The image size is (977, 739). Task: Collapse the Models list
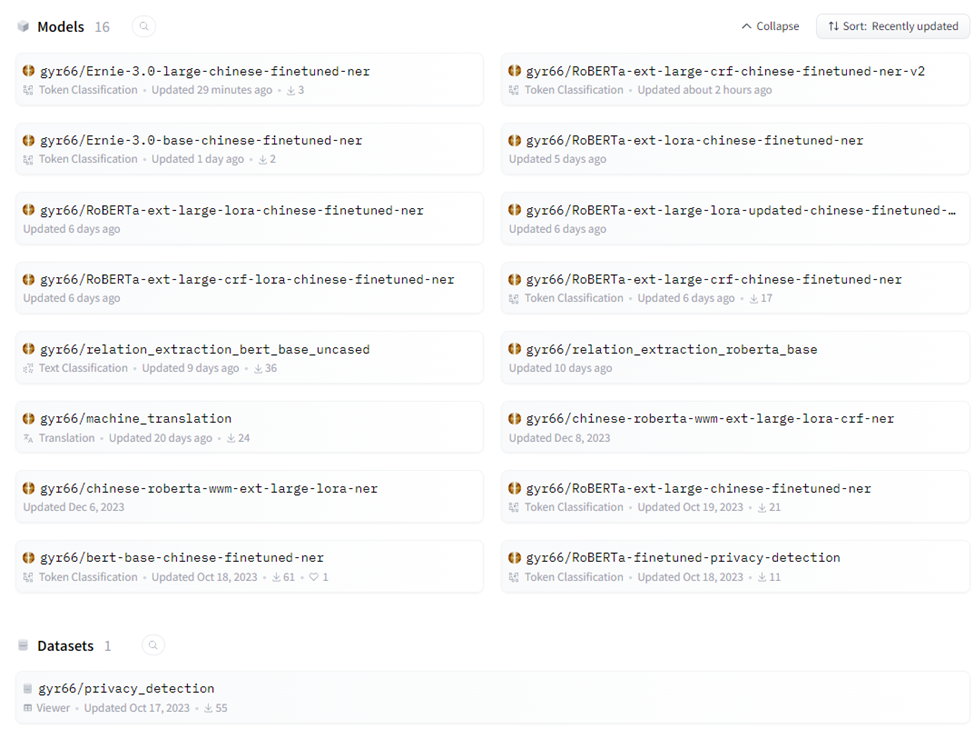coord(770,26)
